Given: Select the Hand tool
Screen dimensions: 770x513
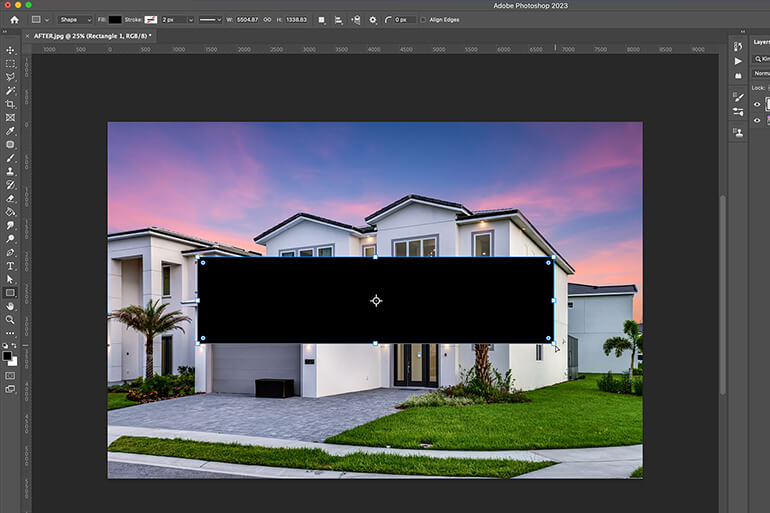Looking at the screenshot, I should point(10,306).
